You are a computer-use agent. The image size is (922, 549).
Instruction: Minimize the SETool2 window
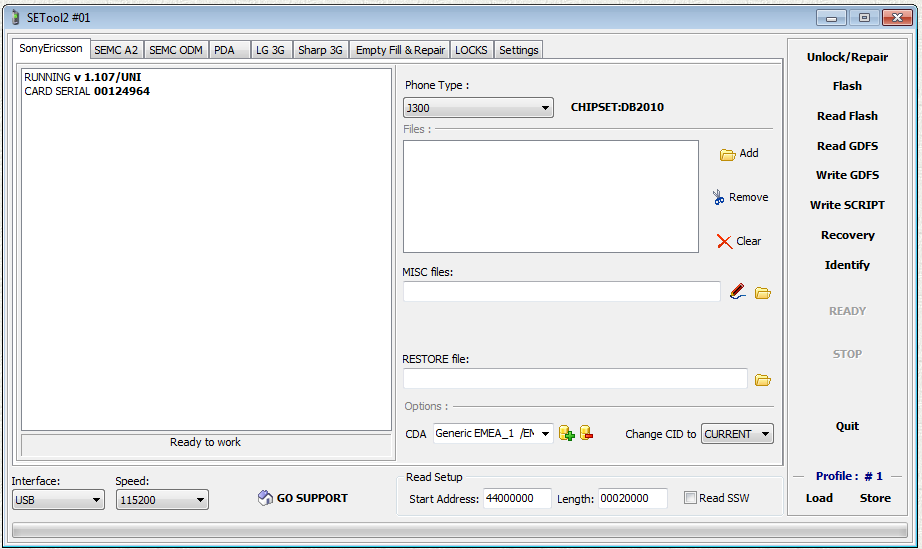pyautogui.click(x=831, y=18)
